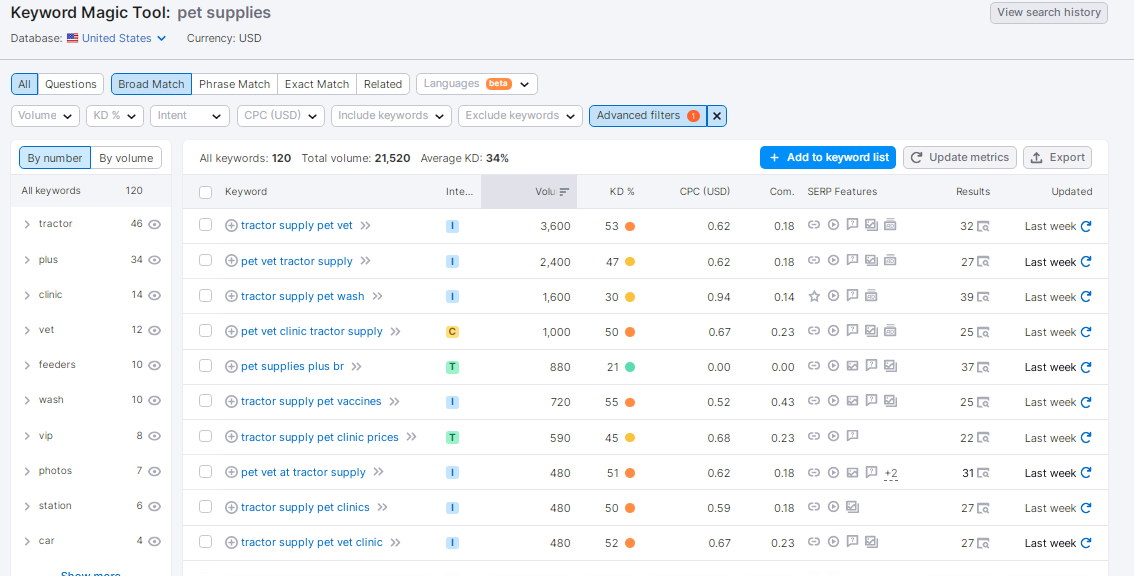Screen dimensions: 1134x576
Task: Toggle eye icon for tractor group
Action: point(154,224)
